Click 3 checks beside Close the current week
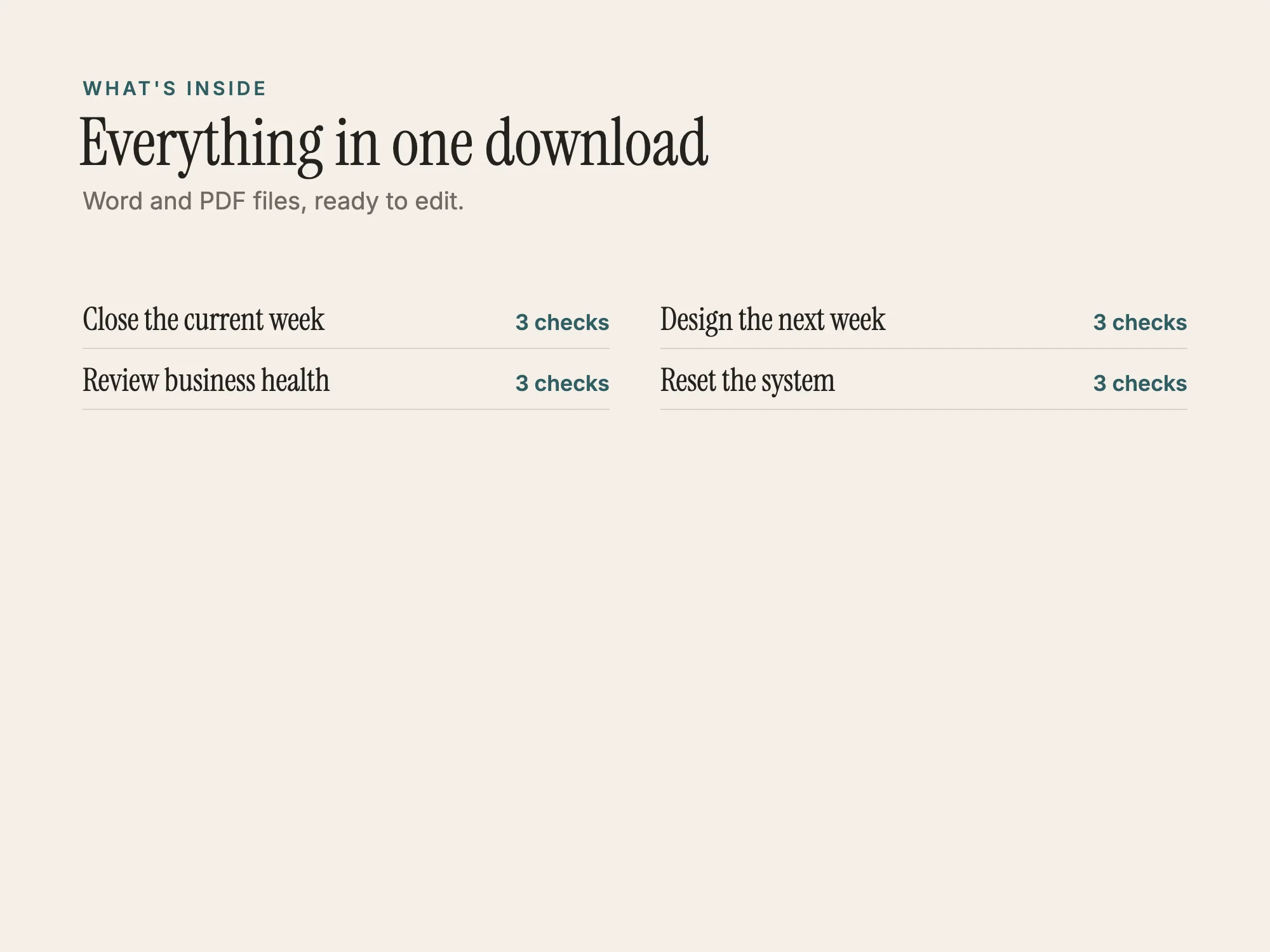 click(562, 322)
